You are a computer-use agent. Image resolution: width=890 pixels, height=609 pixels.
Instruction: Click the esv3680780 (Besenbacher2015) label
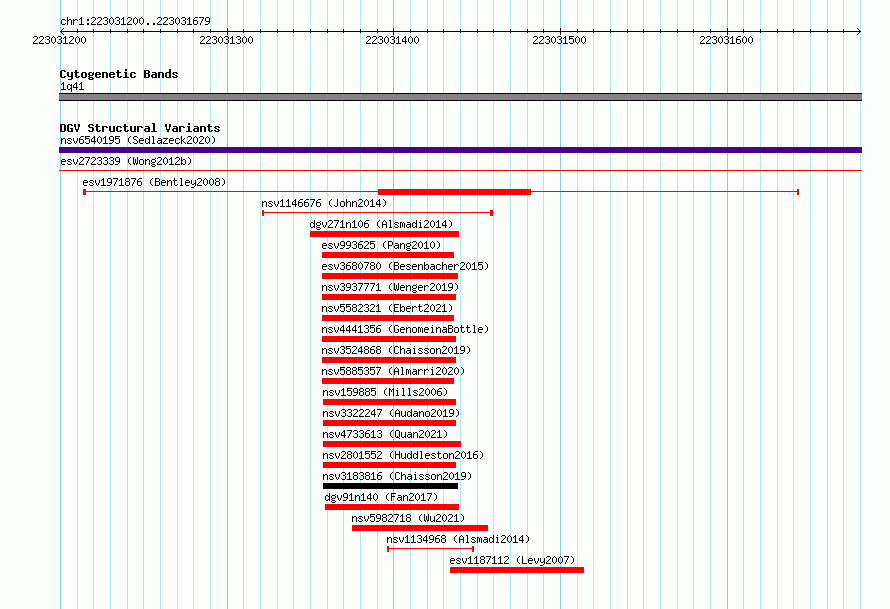pos(405,266)
